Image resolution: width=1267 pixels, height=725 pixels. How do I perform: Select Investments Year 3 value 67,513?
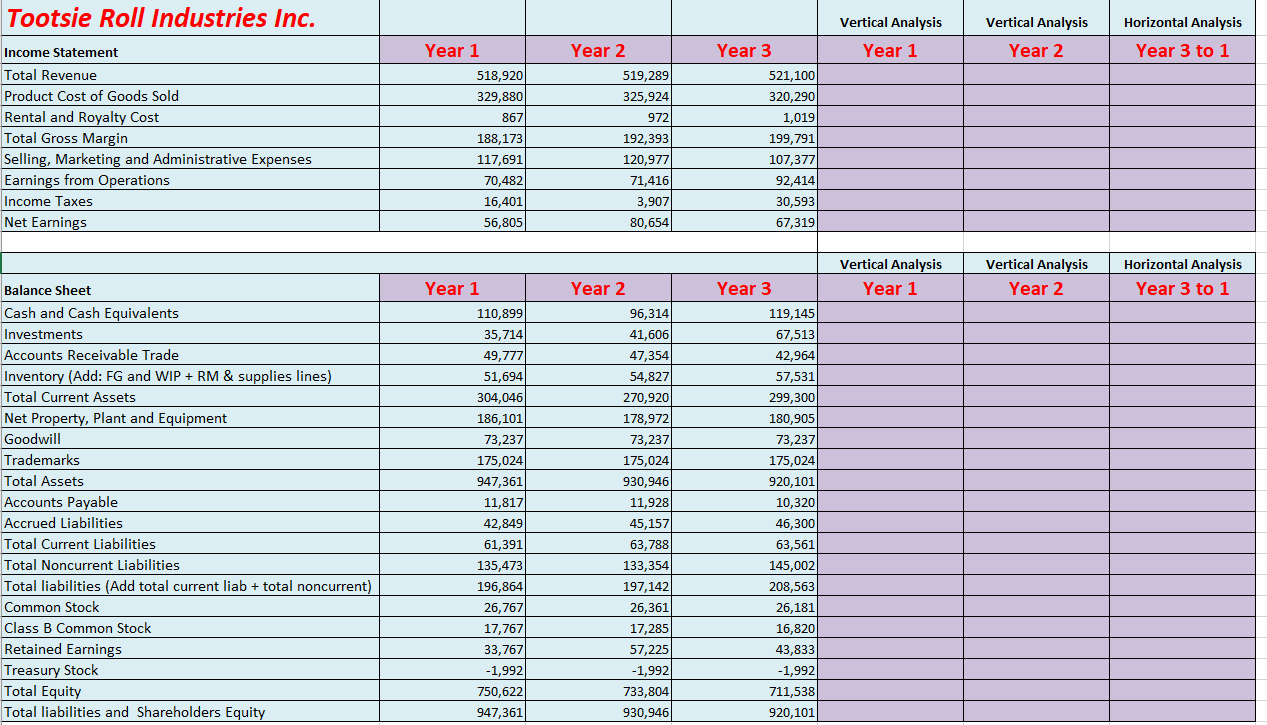point(744,334)
